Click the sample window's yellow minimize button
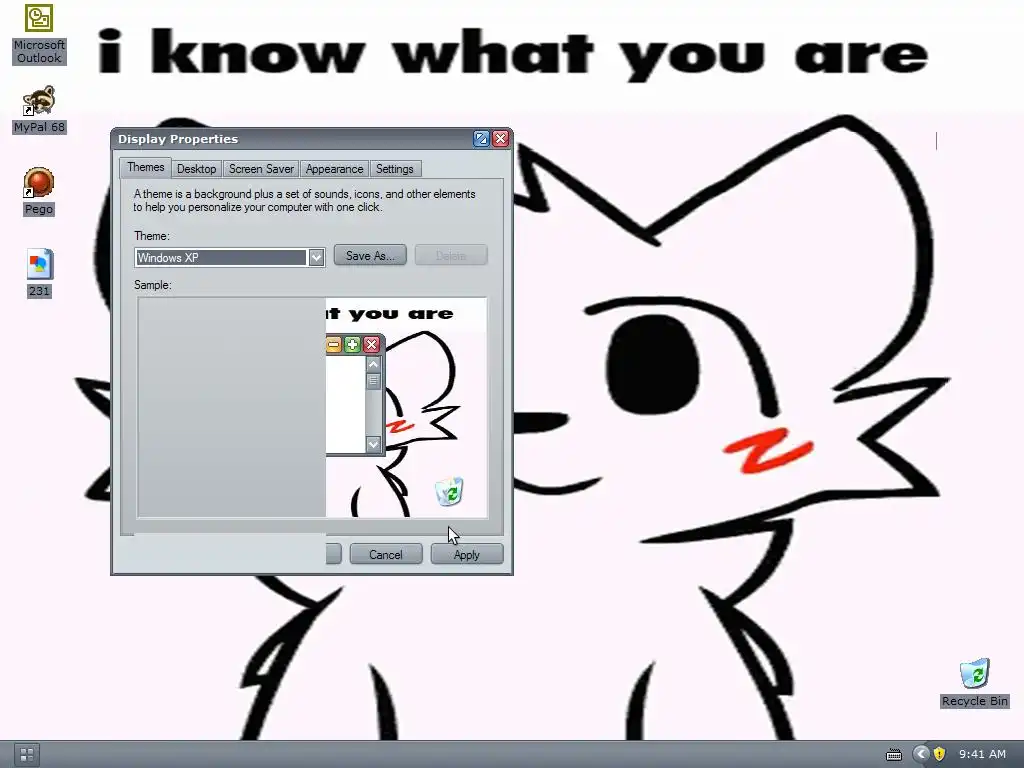The image size is (1024, 768). (333, 344)
